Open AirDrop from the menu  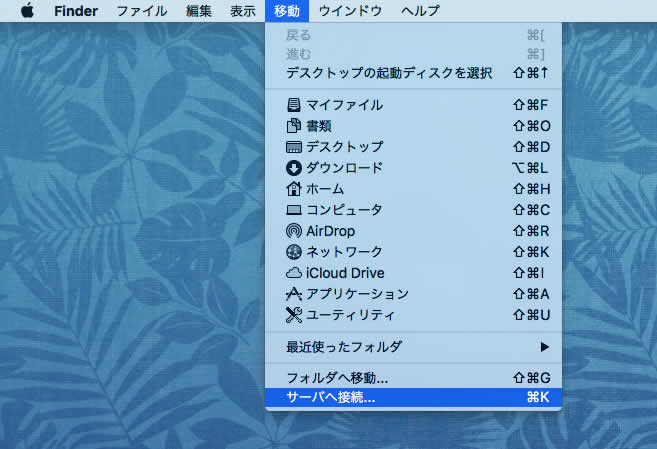[x=414, y=231]
